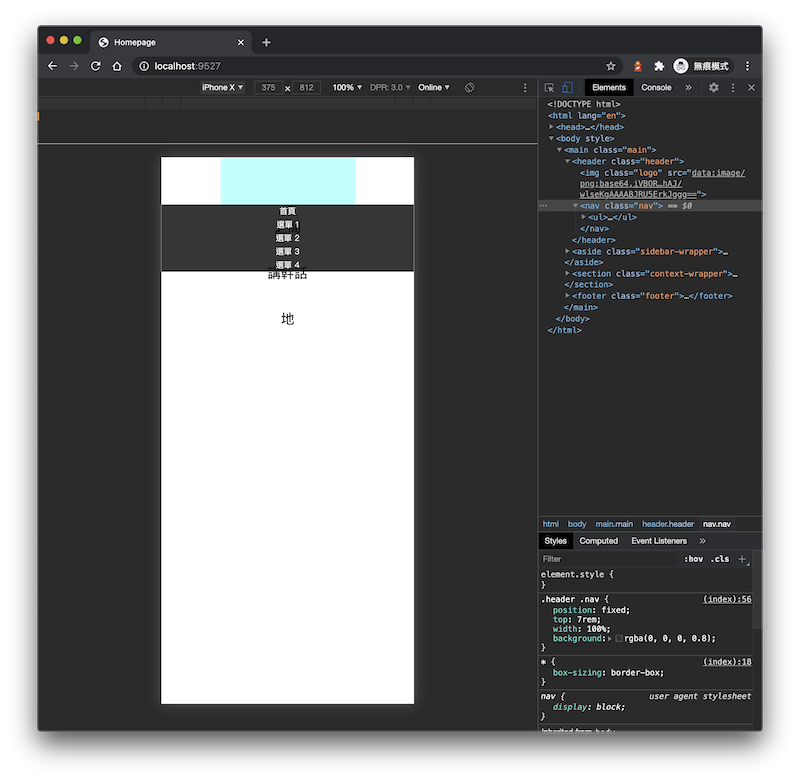Screen dimensions: 800x781
Task: Switch to the Computed tab
Action: 598,541
